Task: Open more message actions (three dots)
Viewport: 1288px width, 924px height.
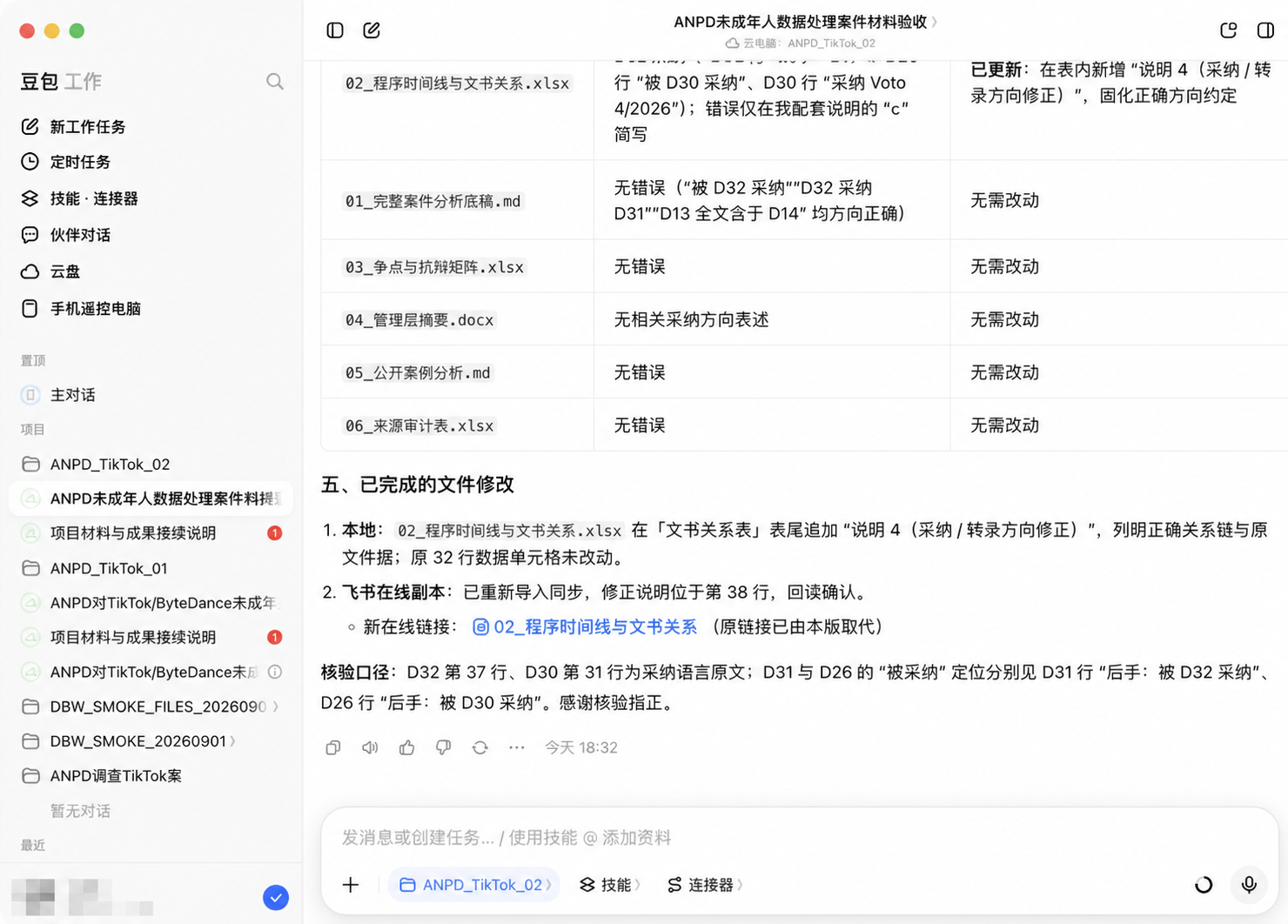Action: [x=517, y=748]
